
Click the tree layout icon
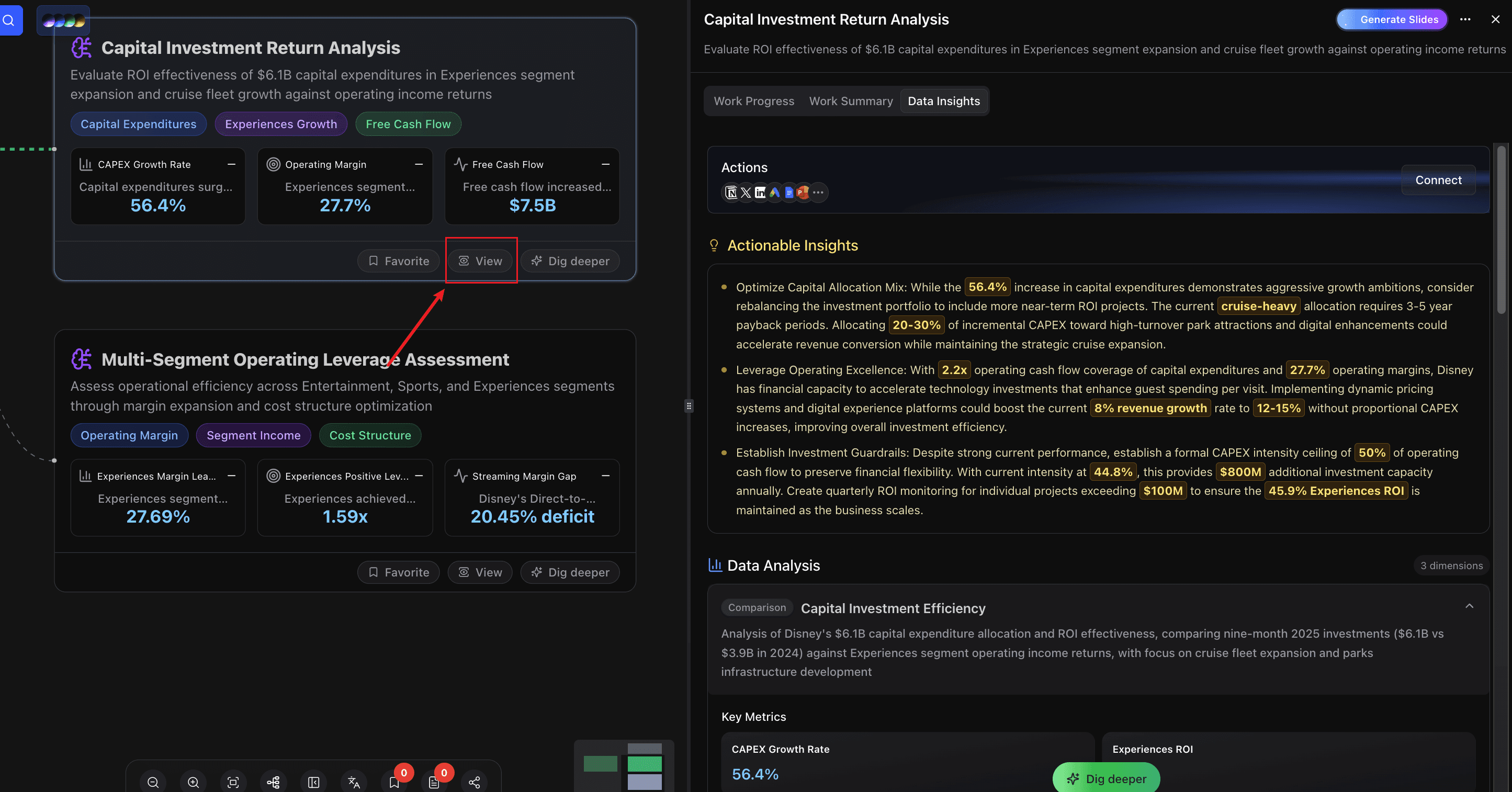[x=273, y=782]
